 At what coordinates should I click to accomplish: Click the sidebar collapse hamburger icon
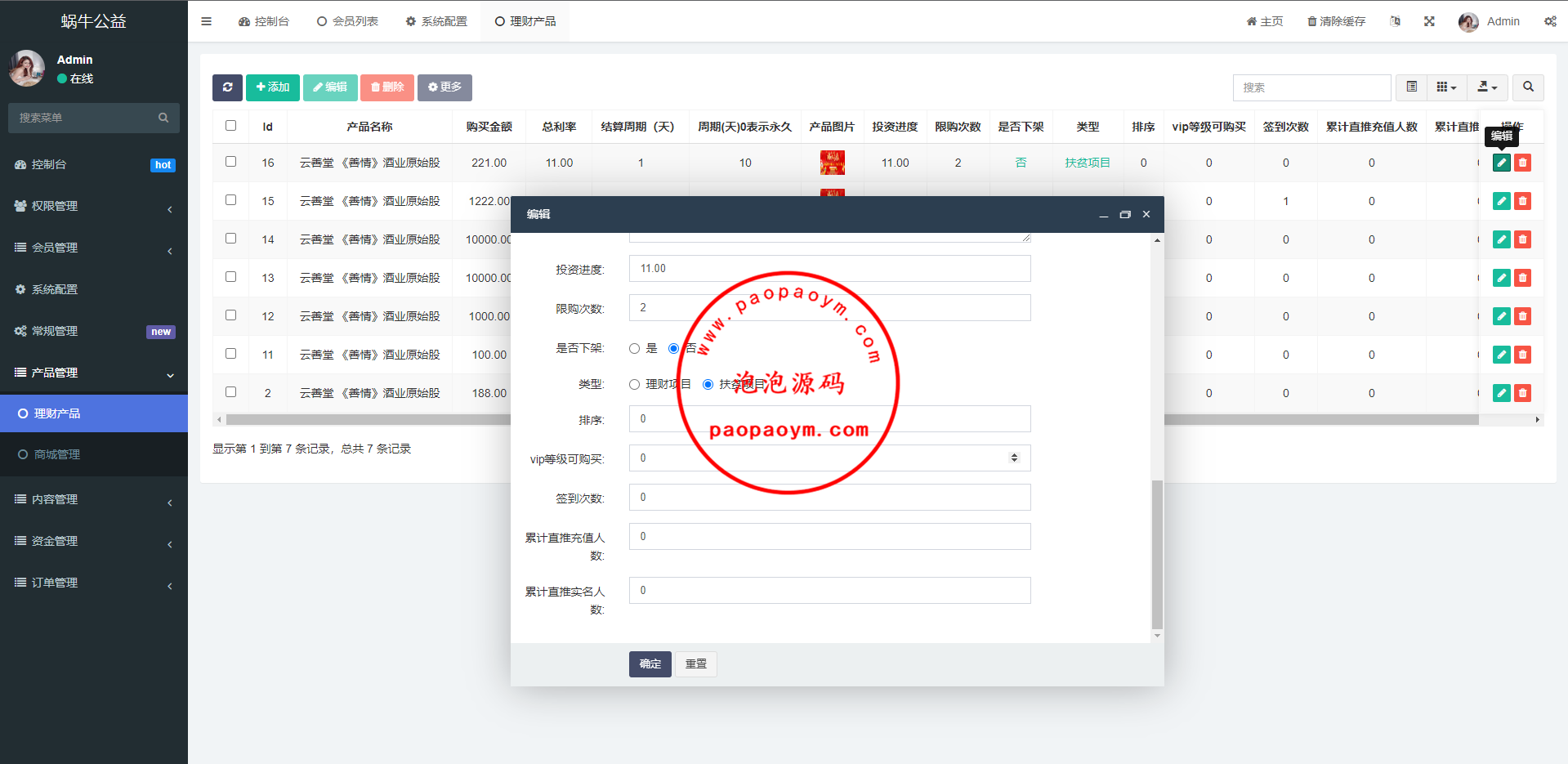pyautogui.click(x=207, y=21)
